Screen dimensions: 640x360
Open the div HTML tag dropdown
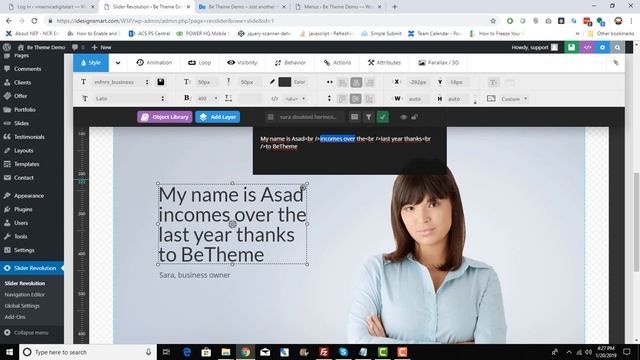[294, 98]
